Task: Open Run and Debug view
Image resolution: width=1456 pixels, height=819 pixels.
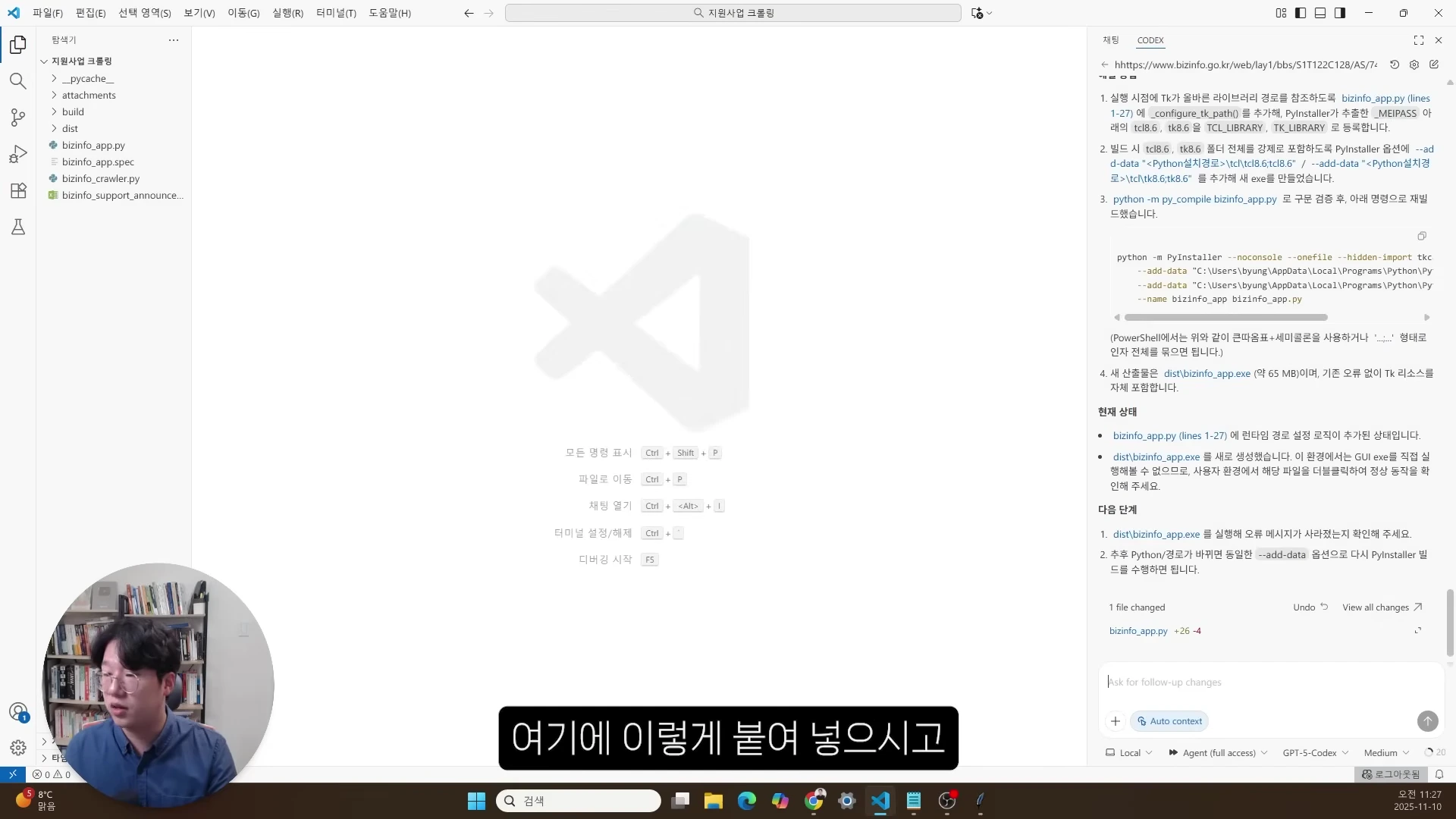Action: pyautogui.click(x=18, y=154)
